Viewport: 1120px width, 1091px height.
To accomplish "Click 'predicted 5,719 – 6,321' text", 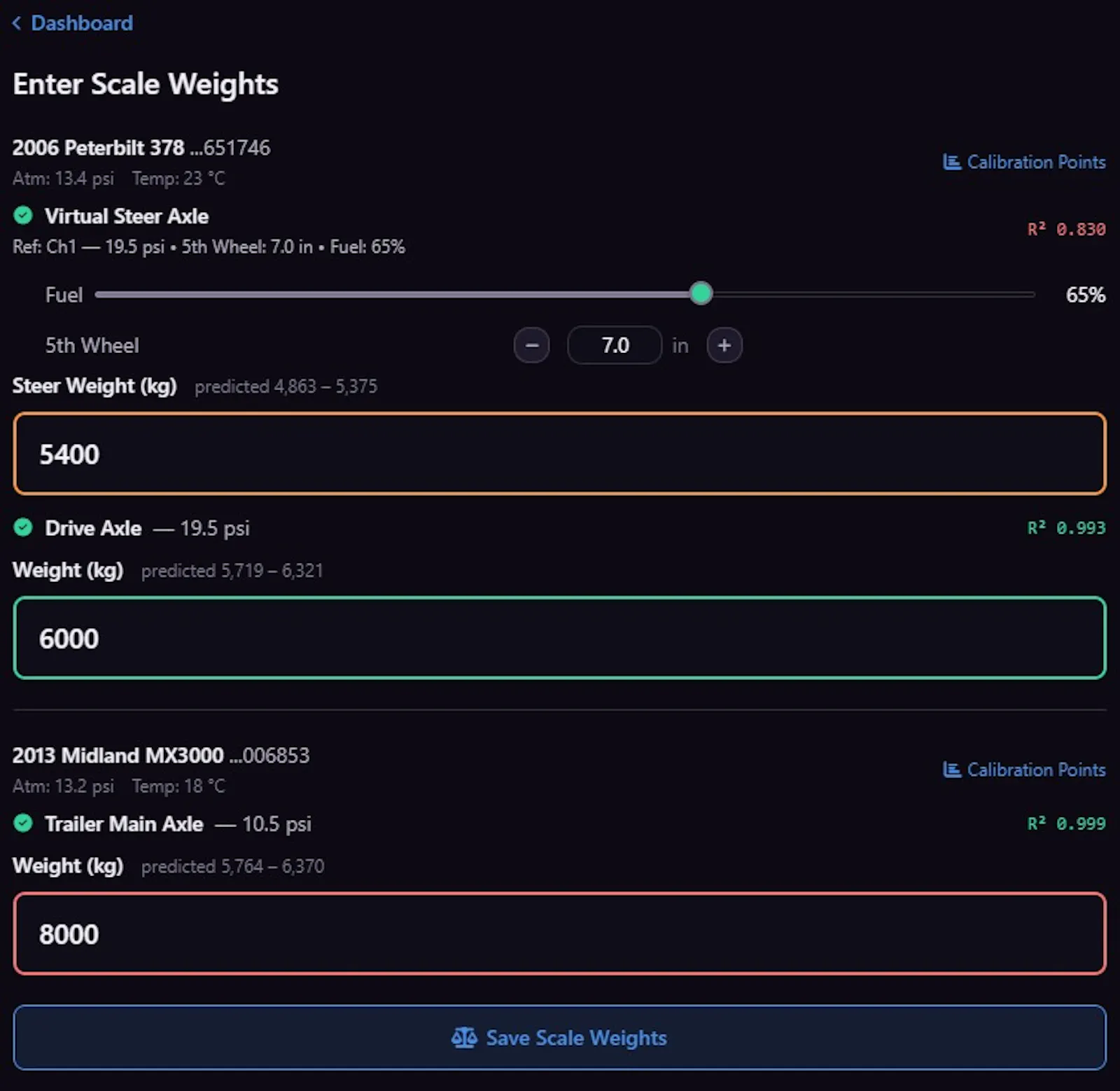I will click(x=232, y=571).
